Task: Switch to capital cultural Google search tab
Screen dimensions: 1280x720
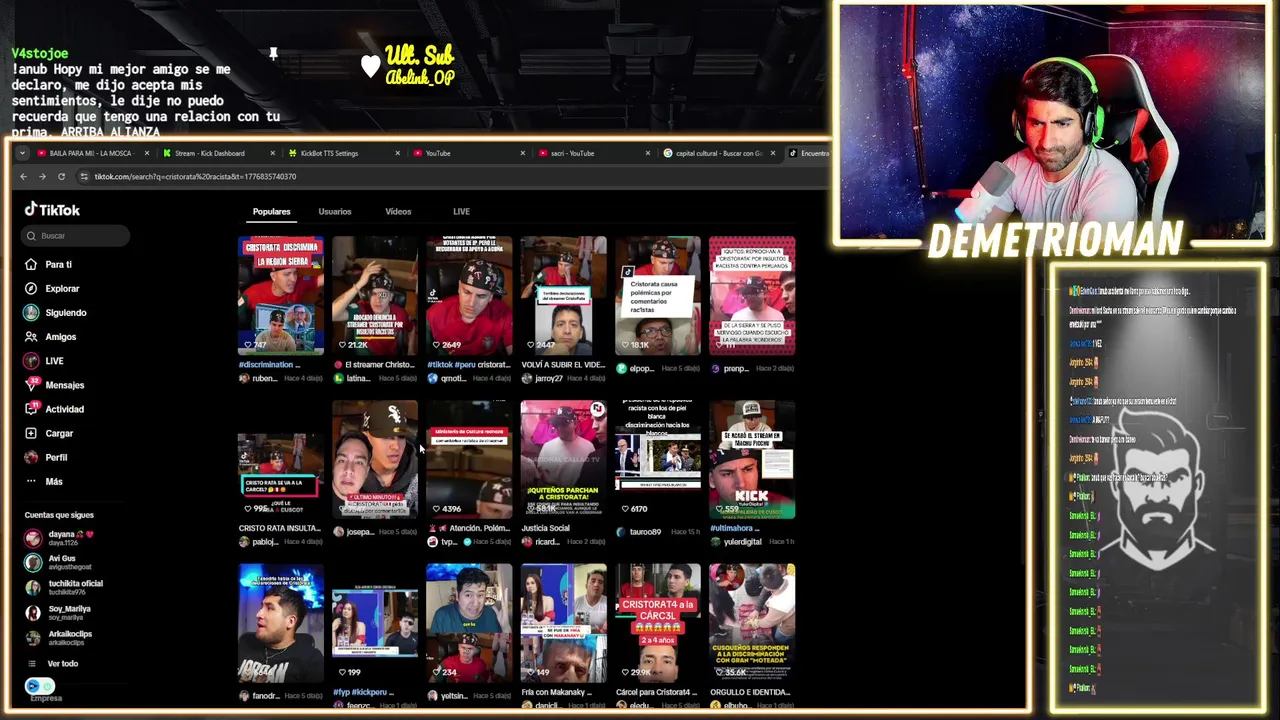Action: tap(718, 153)
